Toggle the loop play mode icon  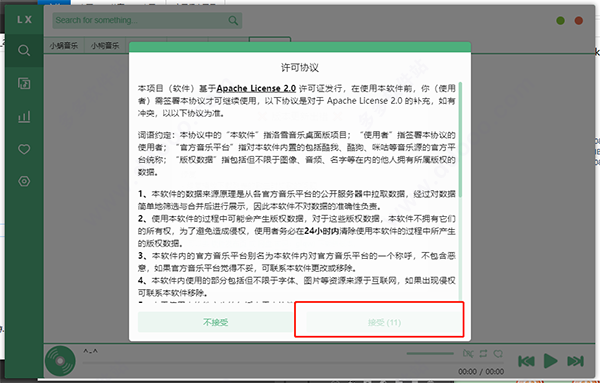[x=483, y=354]
